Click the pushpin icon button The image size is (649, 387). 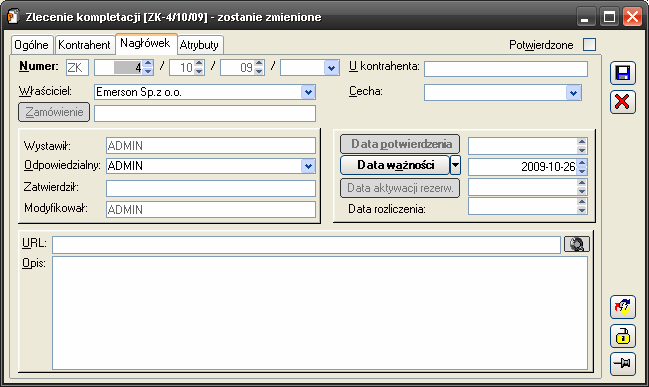pyautogui.click(x=623, y=364)
